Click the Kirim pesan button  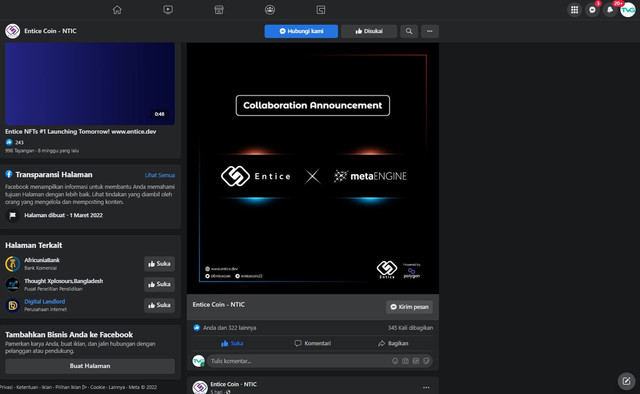point(409,307)
